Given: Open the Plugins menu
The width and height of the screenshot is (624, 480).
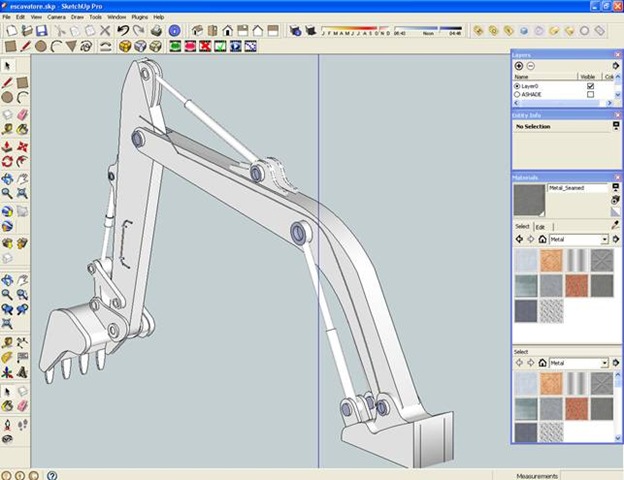Looking at the screenshot, I should pos(140,17).
